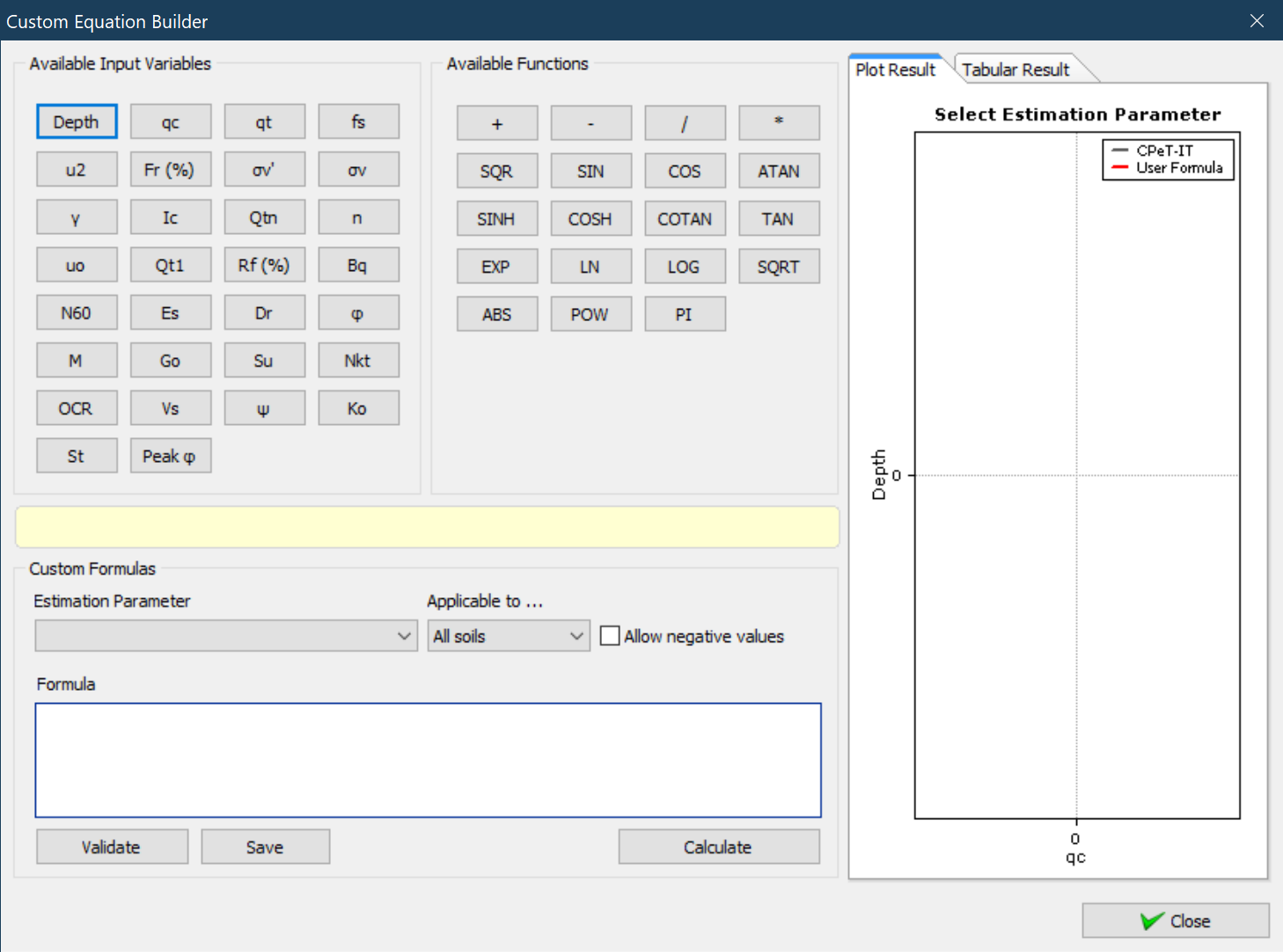Open the Estimation Parameter dropdown
Viewport: 1283px width, 952px height.
(x=226, y=636)
